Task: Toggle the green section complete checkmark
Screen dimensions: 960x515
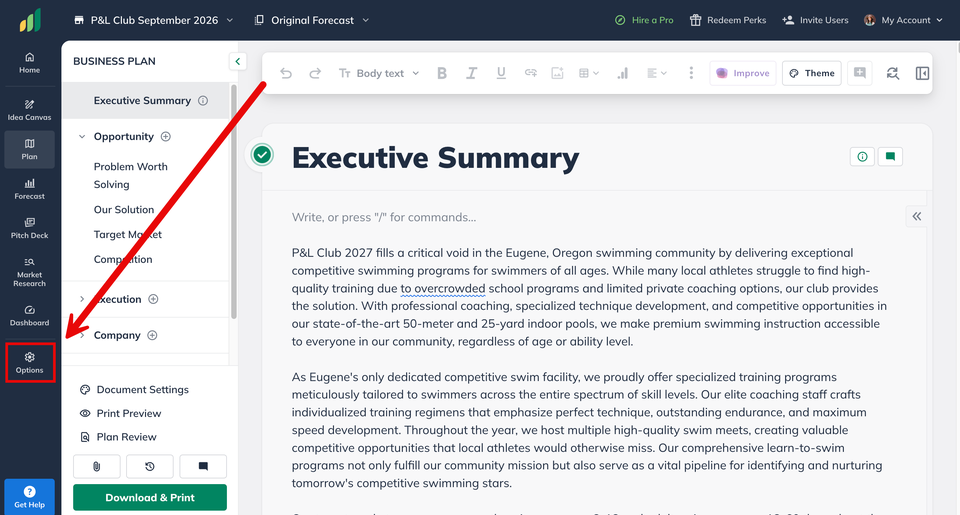Action: 262,155
